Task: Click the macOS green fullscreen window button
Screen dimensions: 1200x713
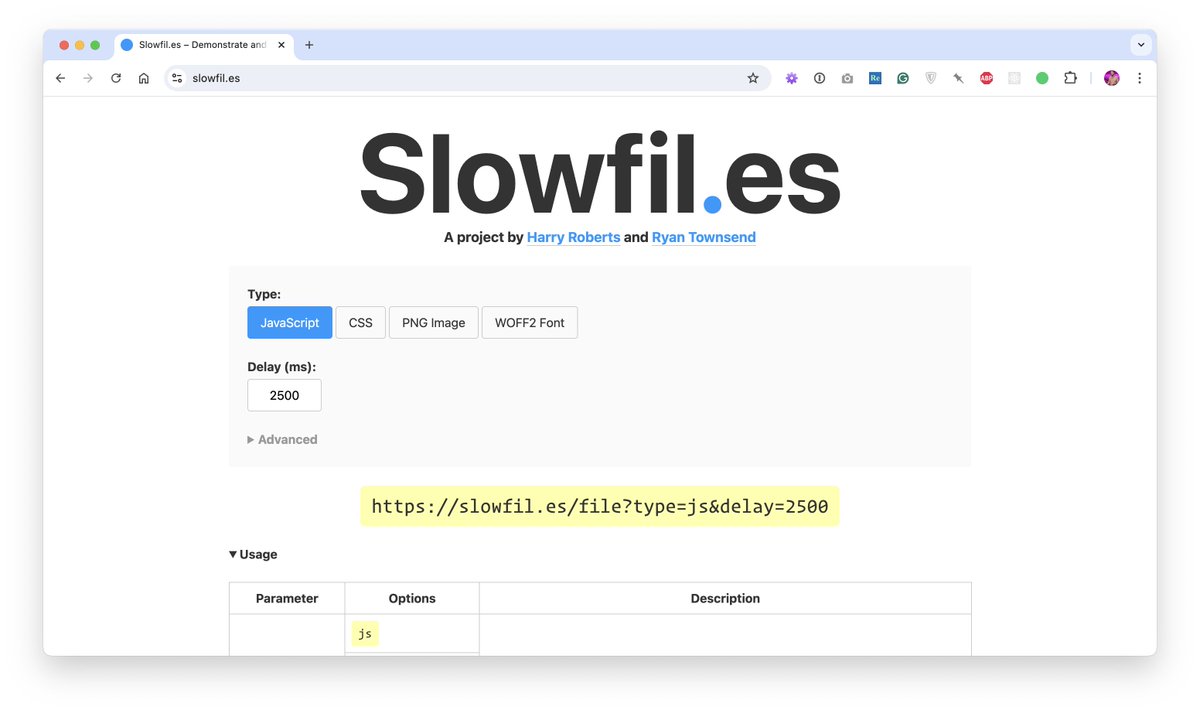Action: pos(95,45)
